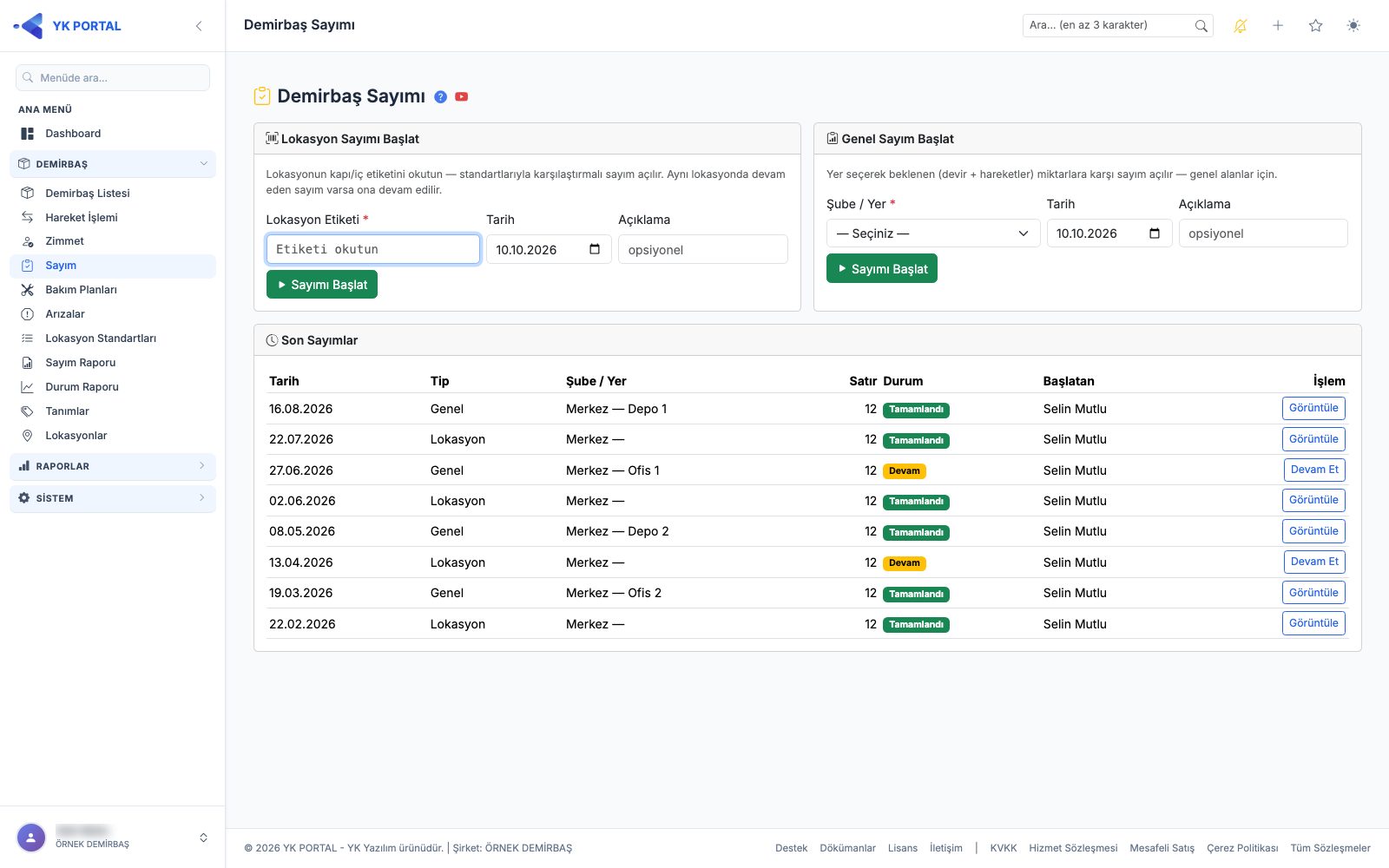Viewport: 1389px width, 868px height.
Task: Click Demirbaş Sayımı clipboard title icon
Action: [262, 96]
